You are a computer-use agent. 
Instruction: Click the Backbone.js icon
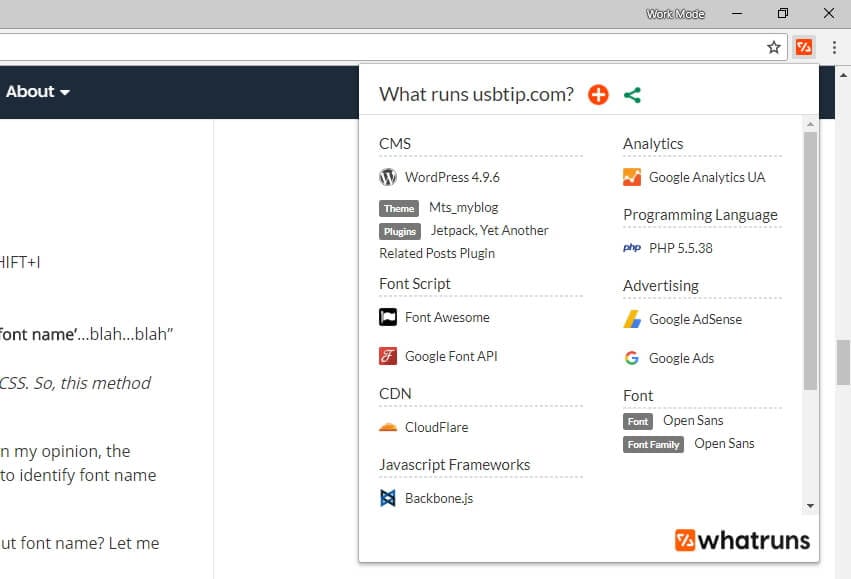388,498
